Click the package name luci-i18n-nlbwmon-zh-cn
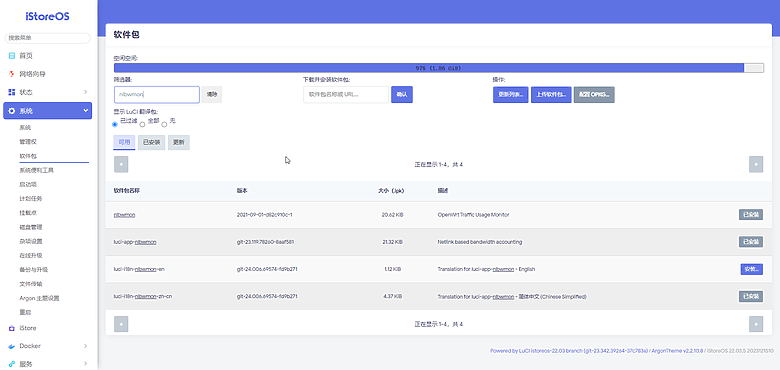The width and height of the screenshot is (780, 370). tap(143, 296)
